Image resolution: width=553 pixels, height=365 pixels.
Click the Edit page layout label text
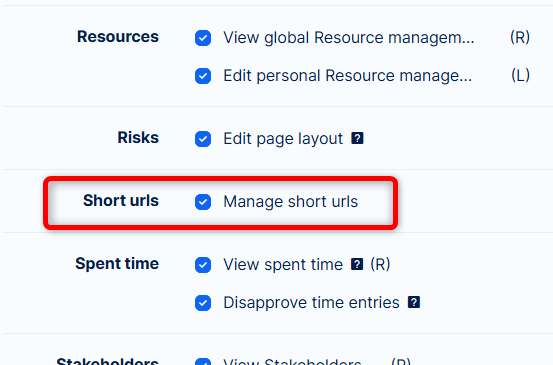pyautogui.click(x=283, y=139)
